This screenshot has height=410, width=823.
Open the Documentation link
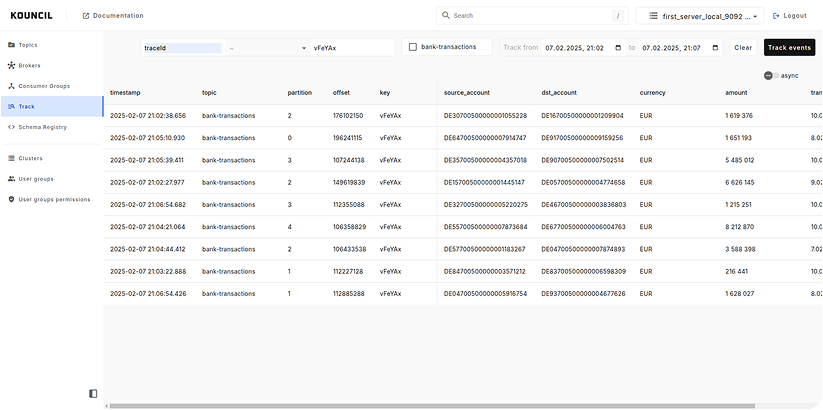pos(113,16)
